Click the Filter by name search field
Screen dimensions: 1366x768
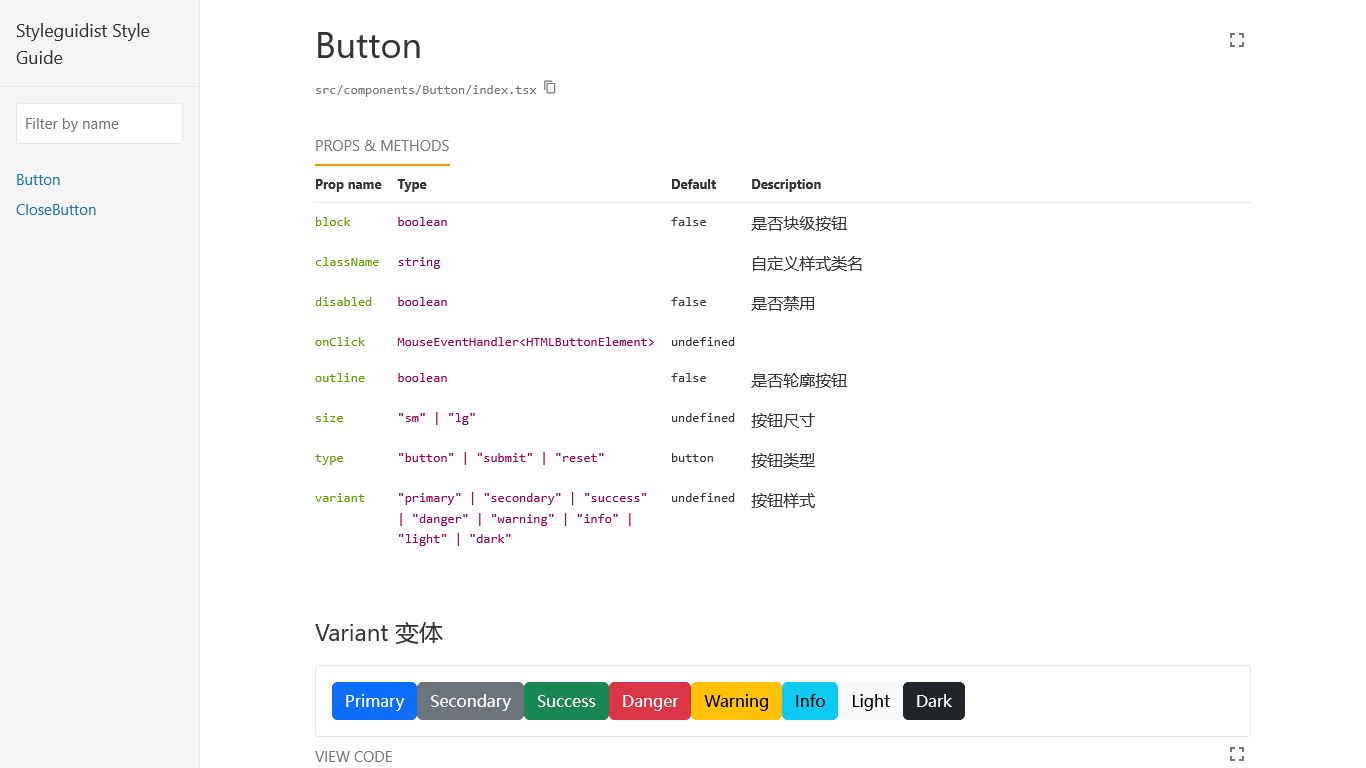(x=99, y=123)
